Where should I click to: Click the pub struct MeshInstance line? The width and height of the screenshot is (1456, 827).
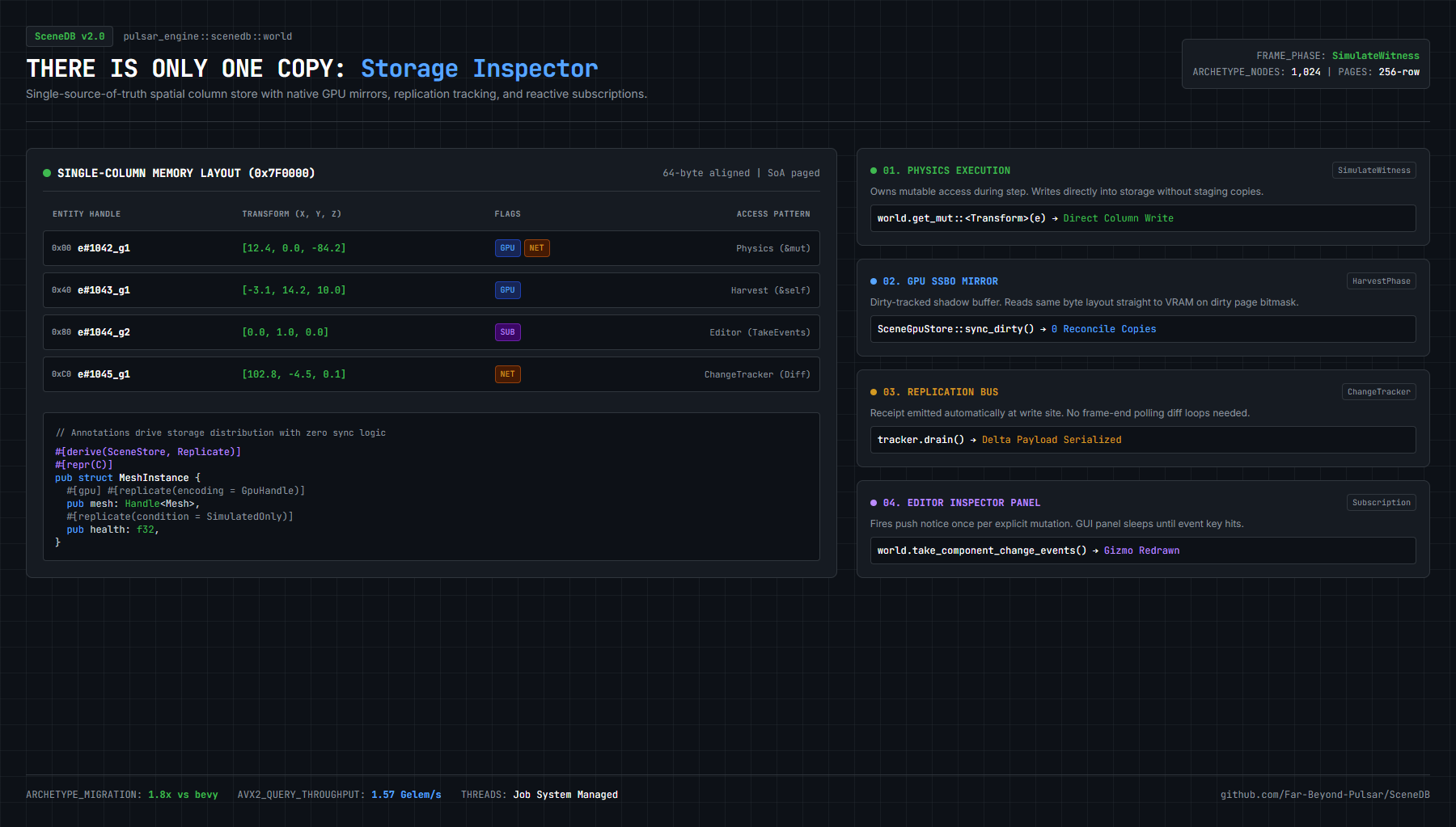coord(128,478)
